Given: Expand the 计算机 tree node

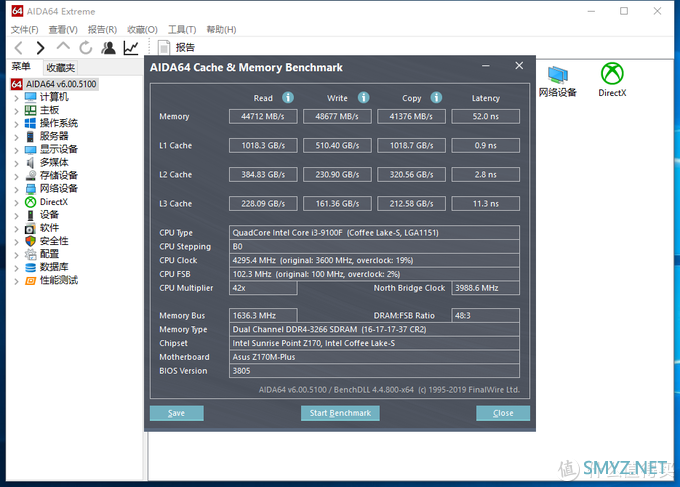Looking at the screenshot, I should [16, 98].
